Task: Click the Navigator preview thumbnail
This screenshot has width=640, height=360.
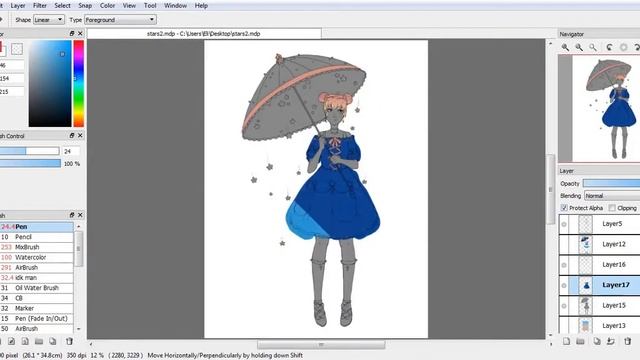Action: pyautogui.click(x=599, y=108)
